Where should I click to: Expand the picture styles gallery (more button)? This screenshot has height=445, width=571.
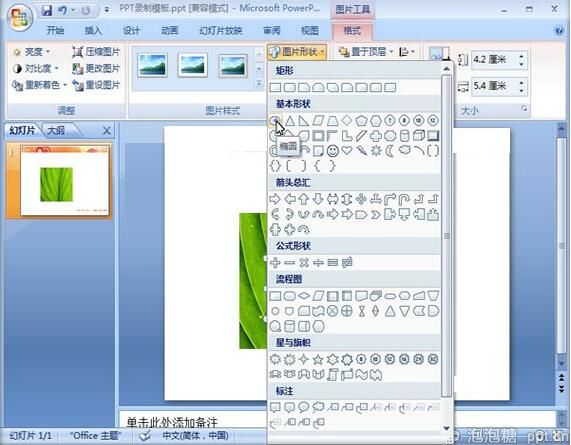(259, 83)
